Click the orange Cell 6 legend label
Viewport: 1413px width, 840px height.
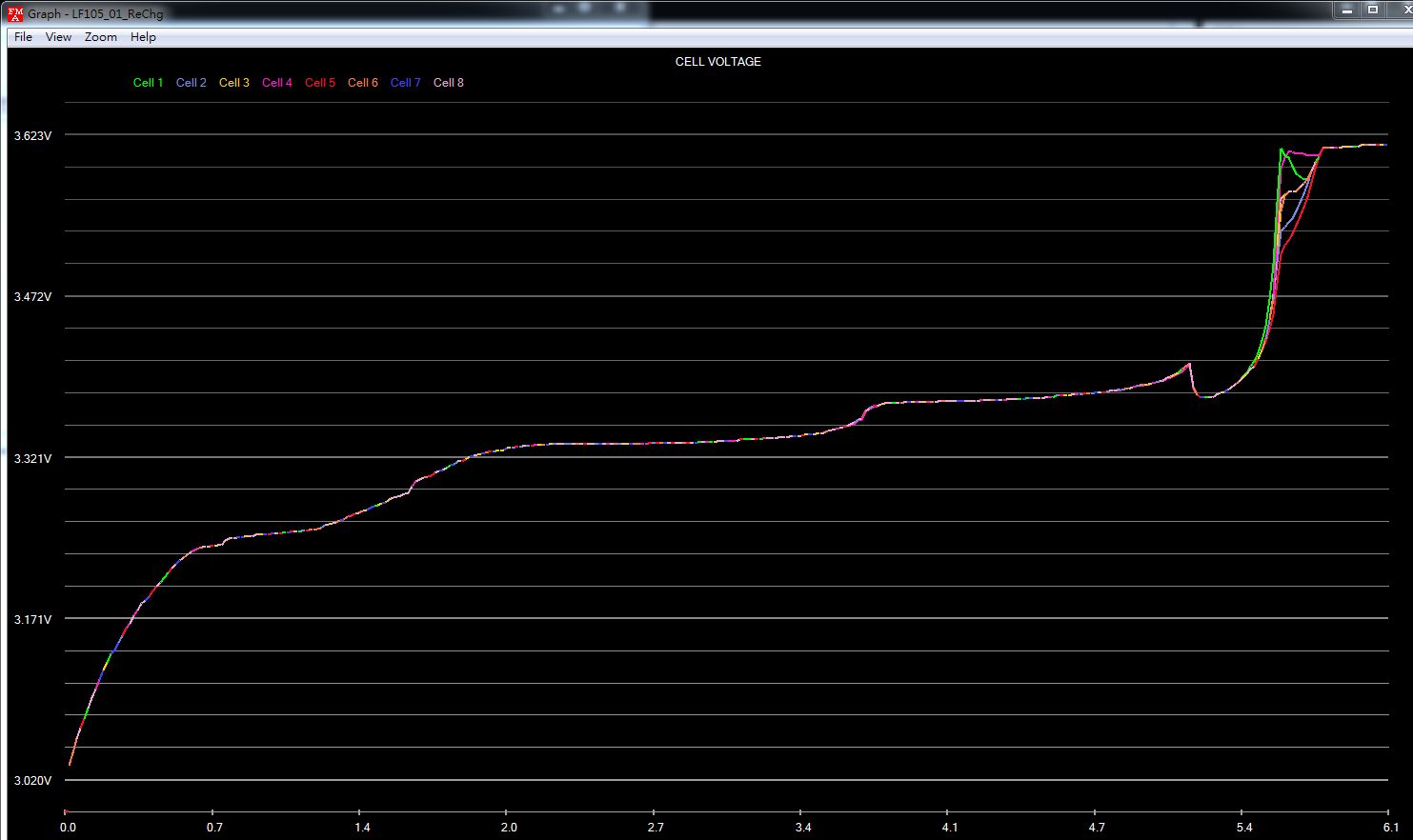tap(362, 83)
